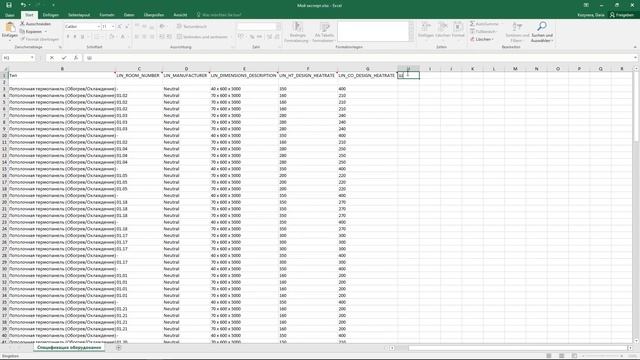Image resolution: width=640 pixels, height=360 pixels.
Task: Save the workbook via the quick access icon
Action: point(9,5)
